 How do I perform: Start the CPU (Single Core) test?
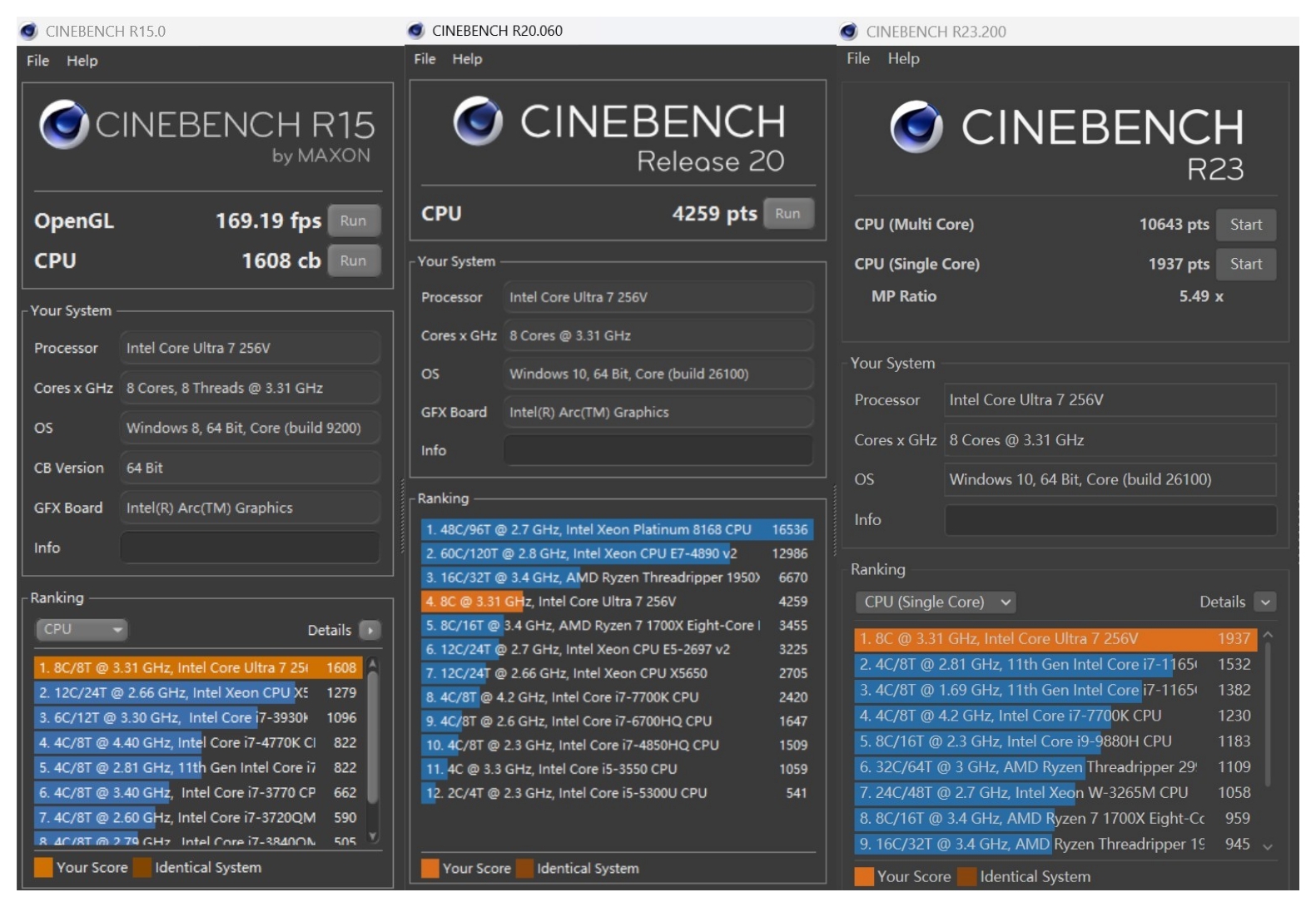(1245, 265)
